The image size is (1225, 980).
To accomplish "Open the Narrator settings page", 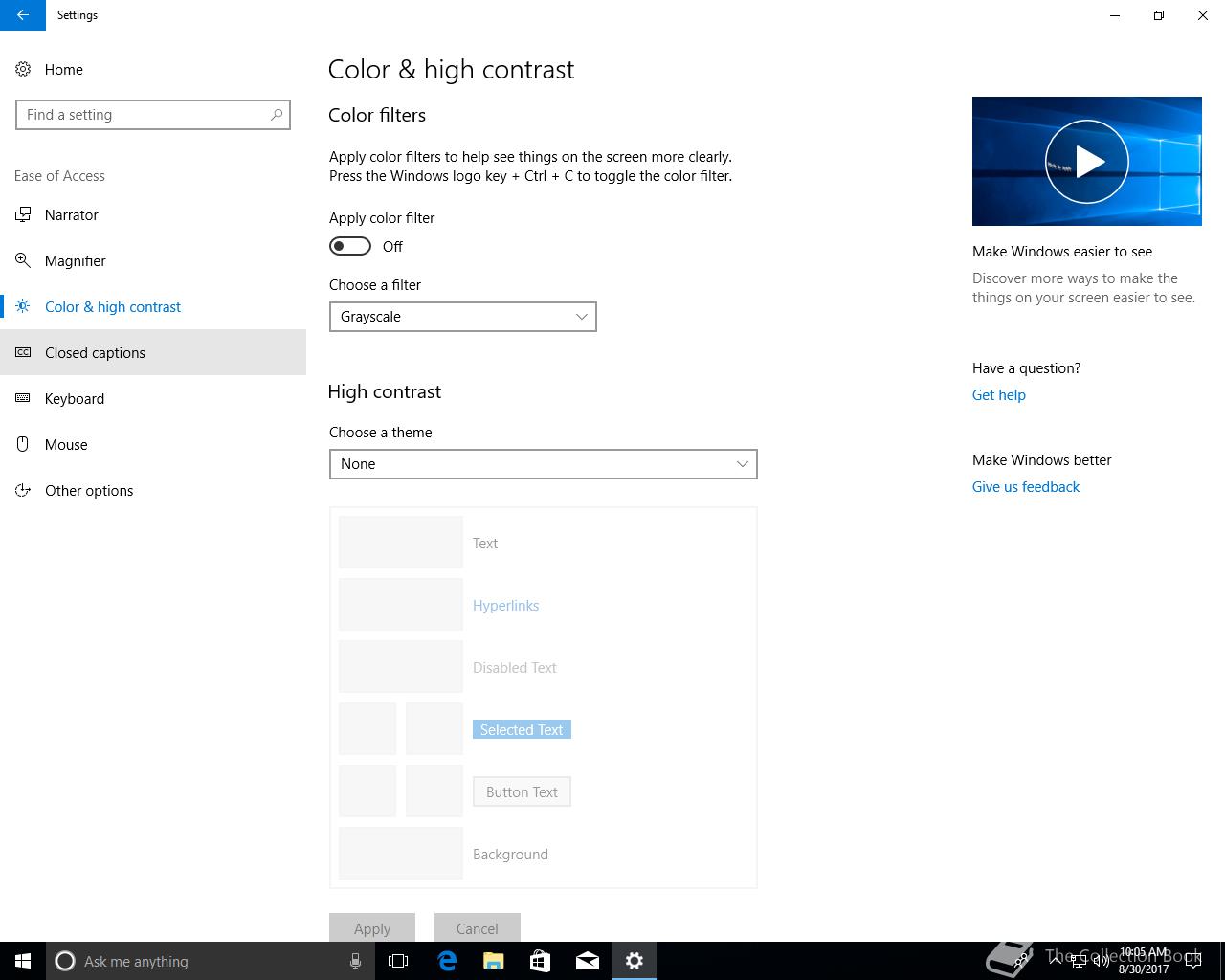I will [72, 215].
